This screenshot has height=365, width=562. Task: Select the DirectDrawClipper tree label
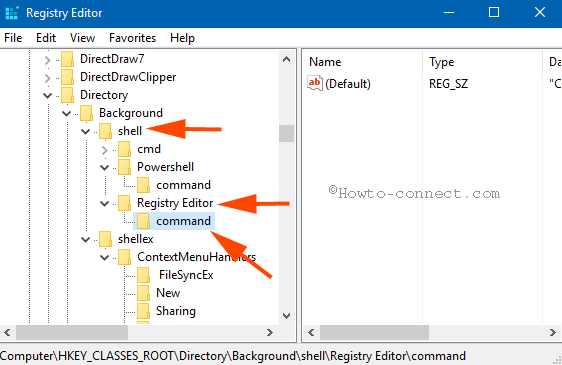tap(128, 77)
